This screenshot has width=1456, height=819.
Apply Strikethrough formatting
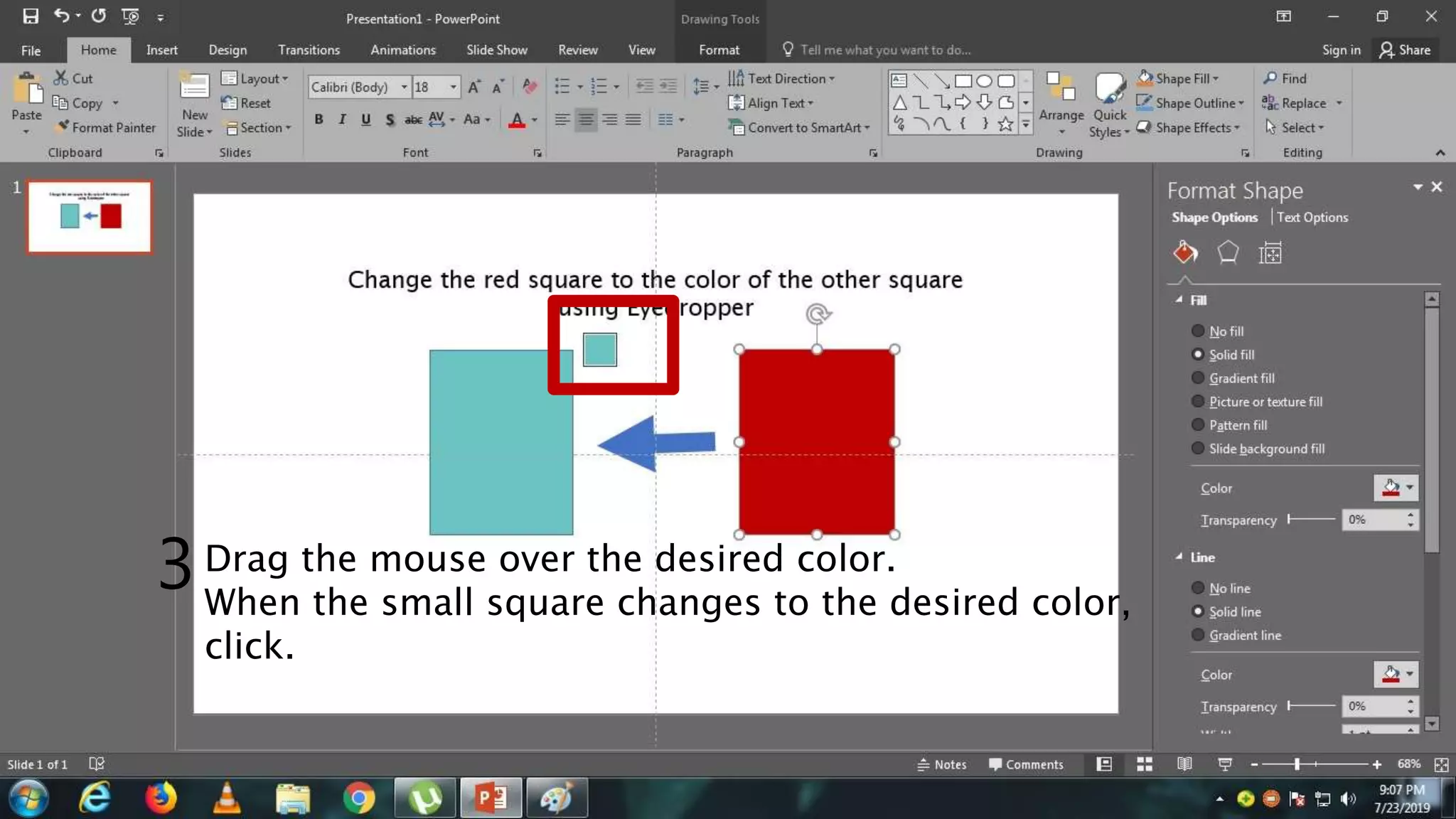point(413,119)
